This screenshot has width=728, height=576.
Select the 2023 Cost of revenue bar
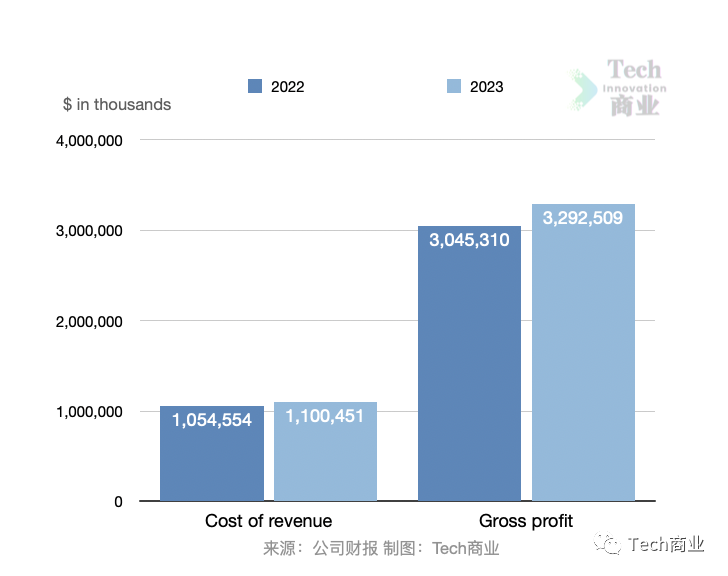(x=325, y=462)
